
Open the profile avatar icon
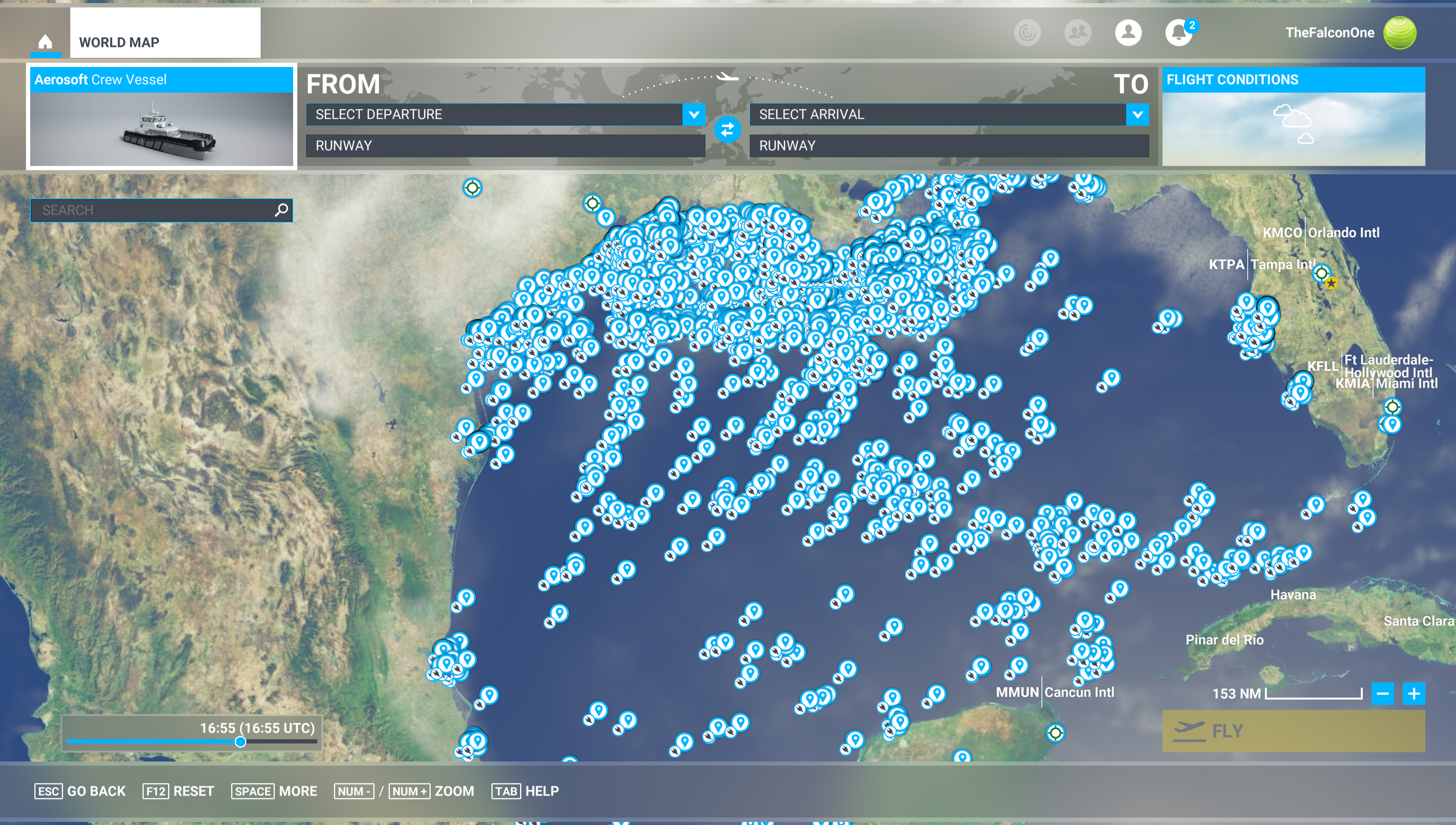(x=1128, y=32)
